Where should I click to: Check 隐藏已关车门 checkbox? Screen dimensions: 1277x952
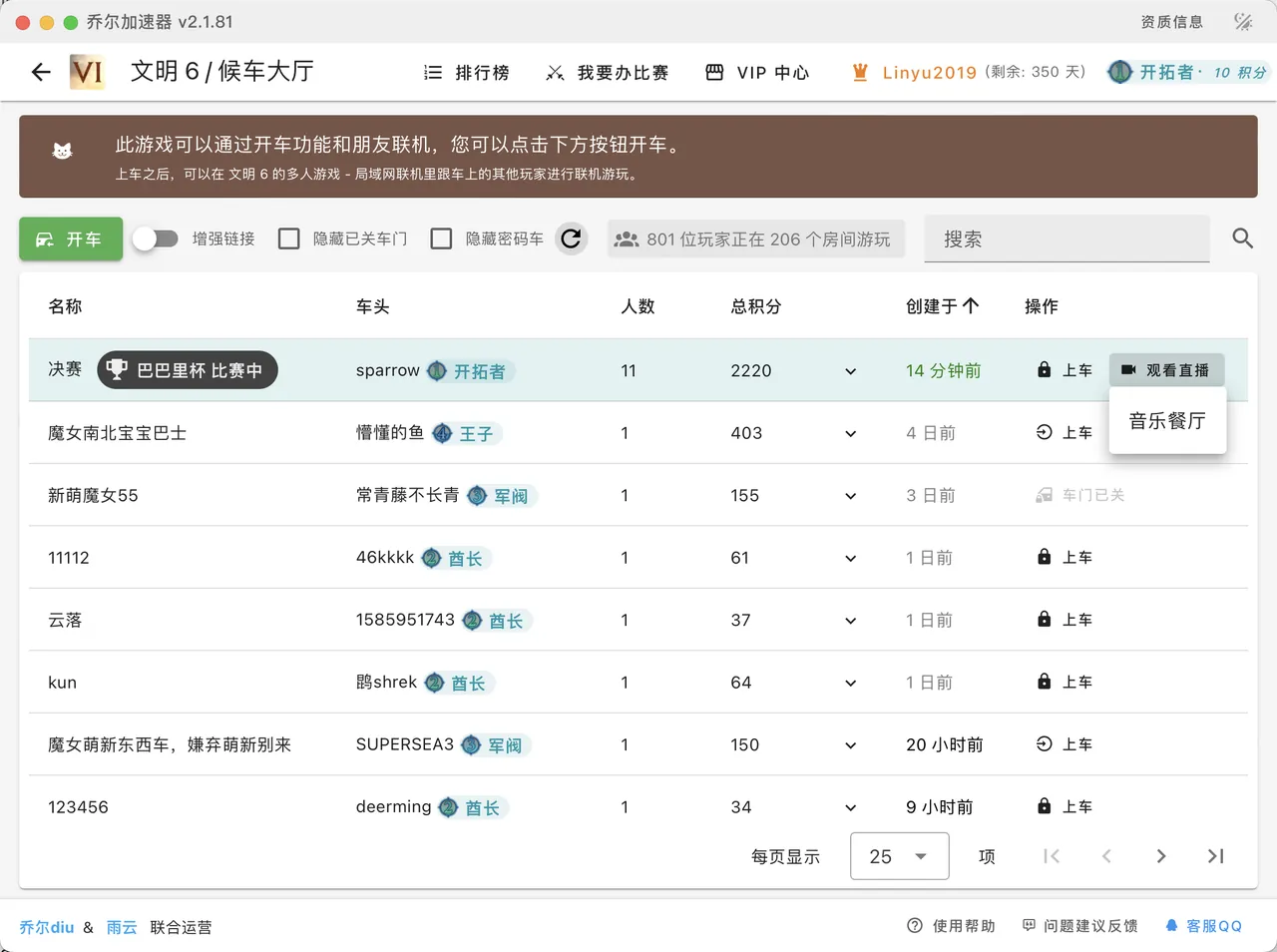(289, 239)
